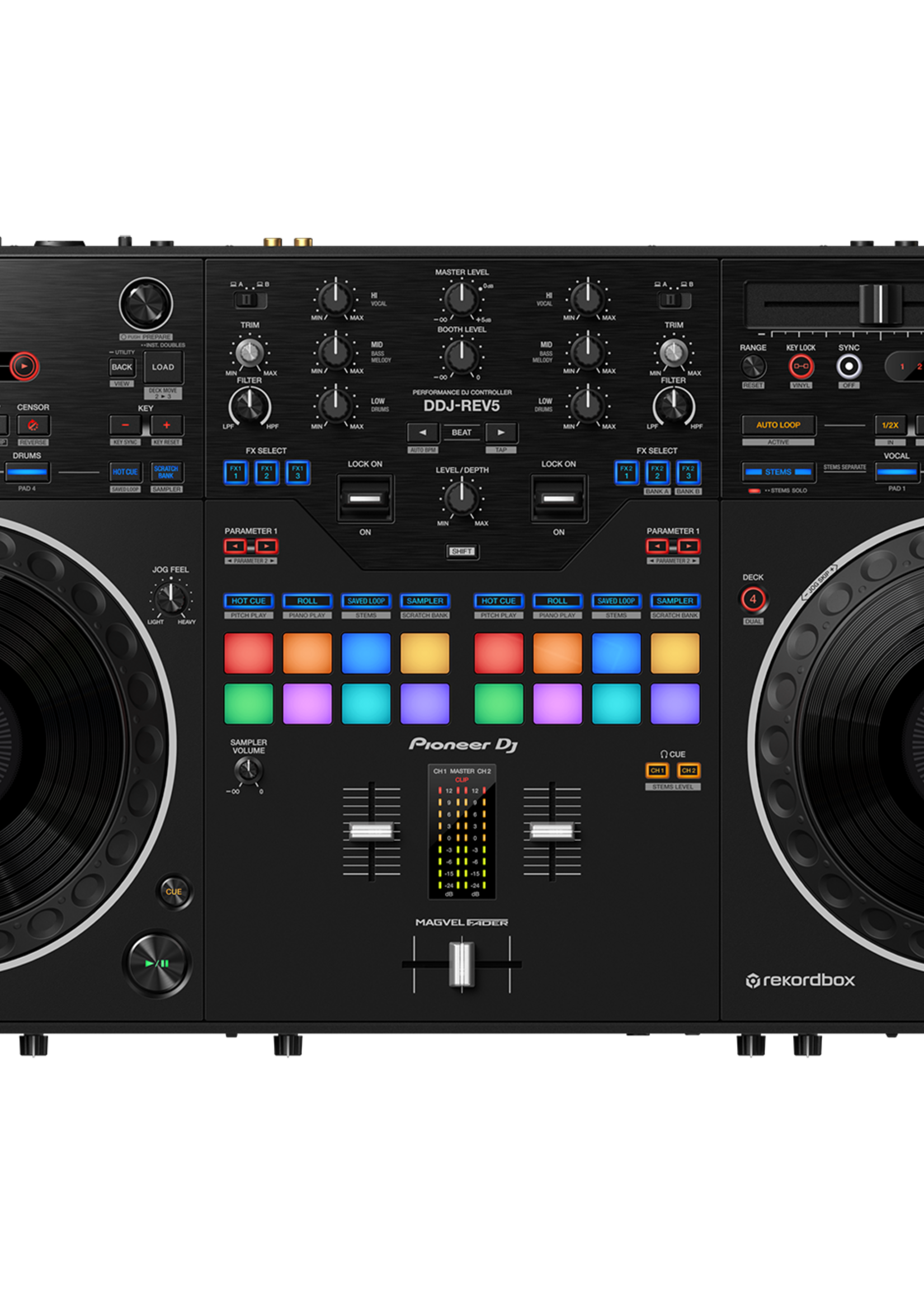This screenshot has height=1294, width=924.
Task: Tap the round CUE button on left deck
Action: click(x=173, y=892)
